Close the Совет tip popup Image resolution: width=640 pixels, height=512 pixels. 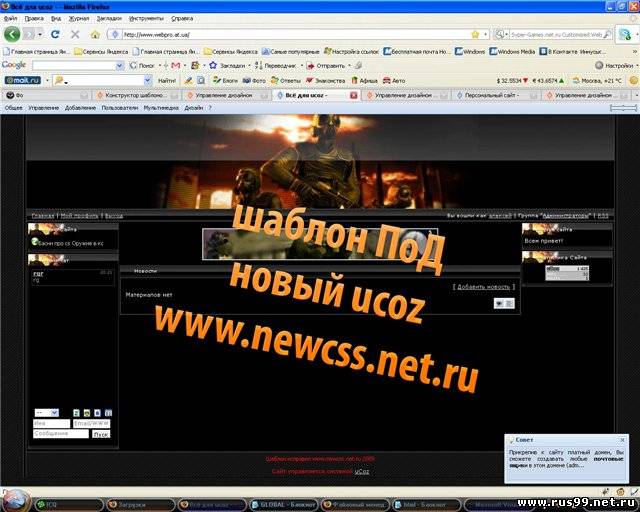point(622,440)
